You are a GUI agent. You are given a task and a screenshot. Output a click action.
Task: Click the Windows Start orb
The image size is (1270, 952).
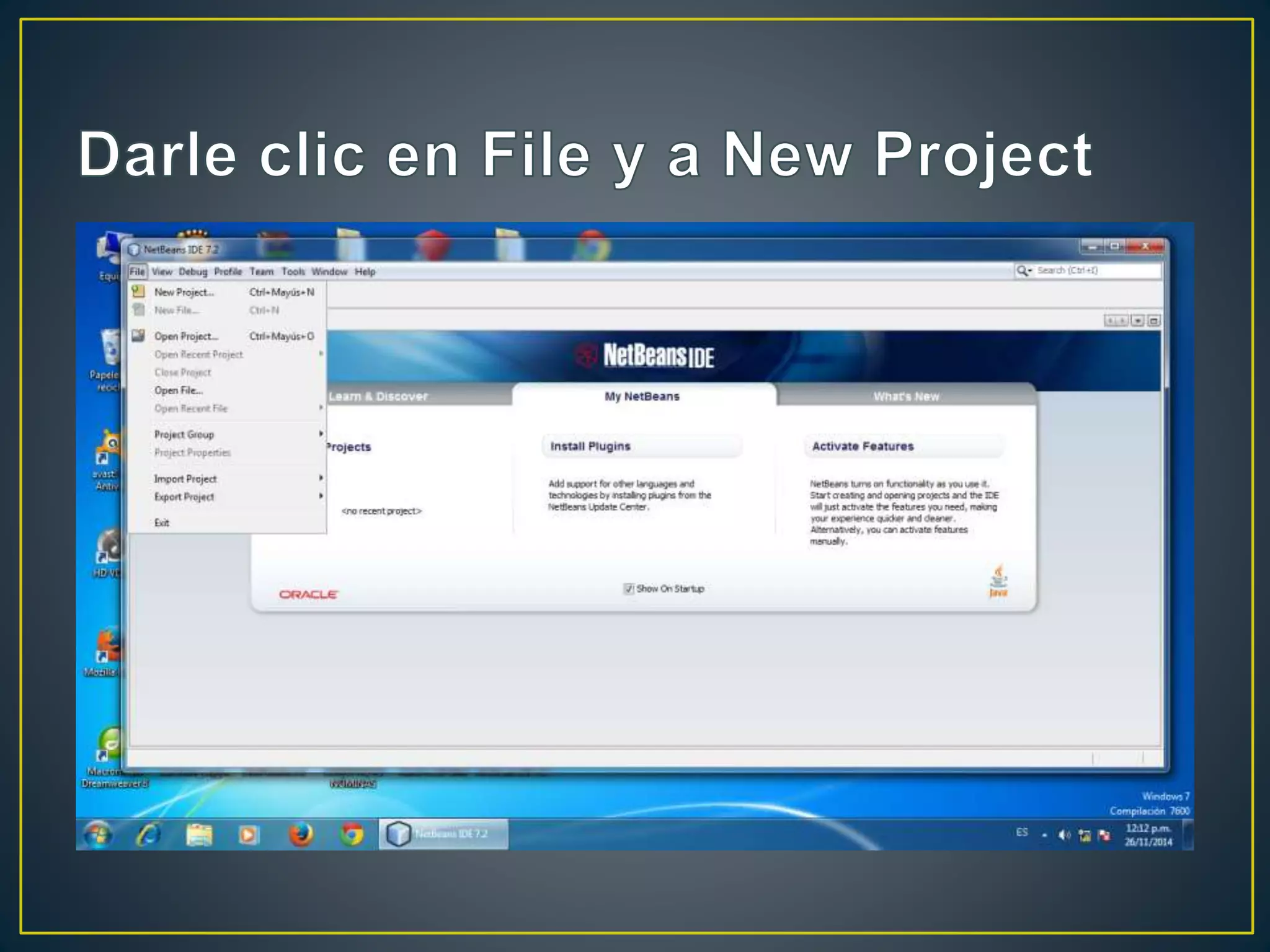(98, 835)
